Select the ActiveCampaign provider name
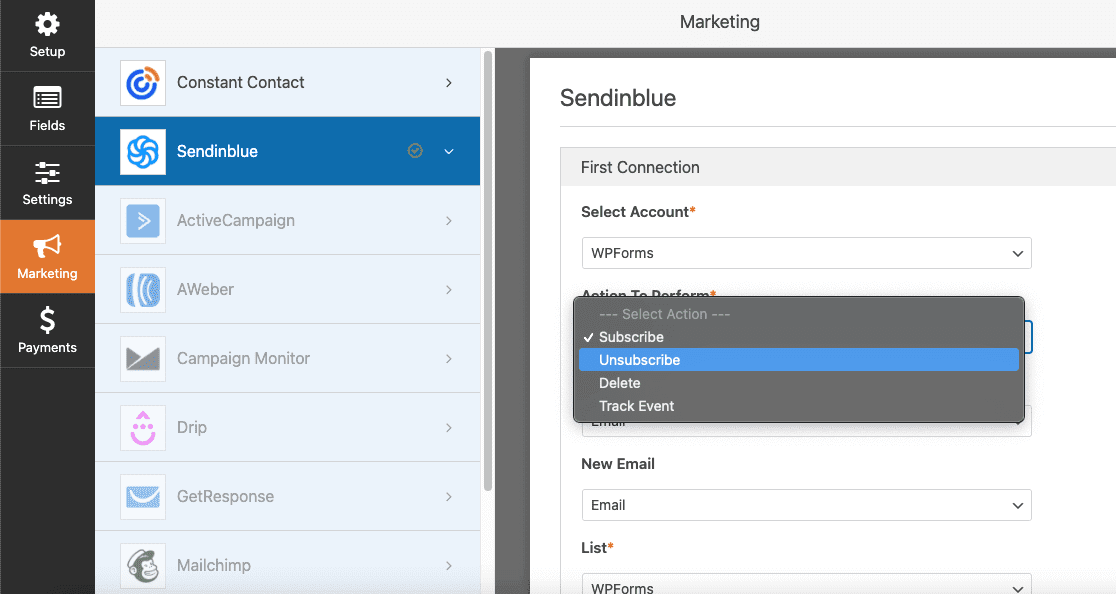 pyautogui.click(x=236, y=221)
